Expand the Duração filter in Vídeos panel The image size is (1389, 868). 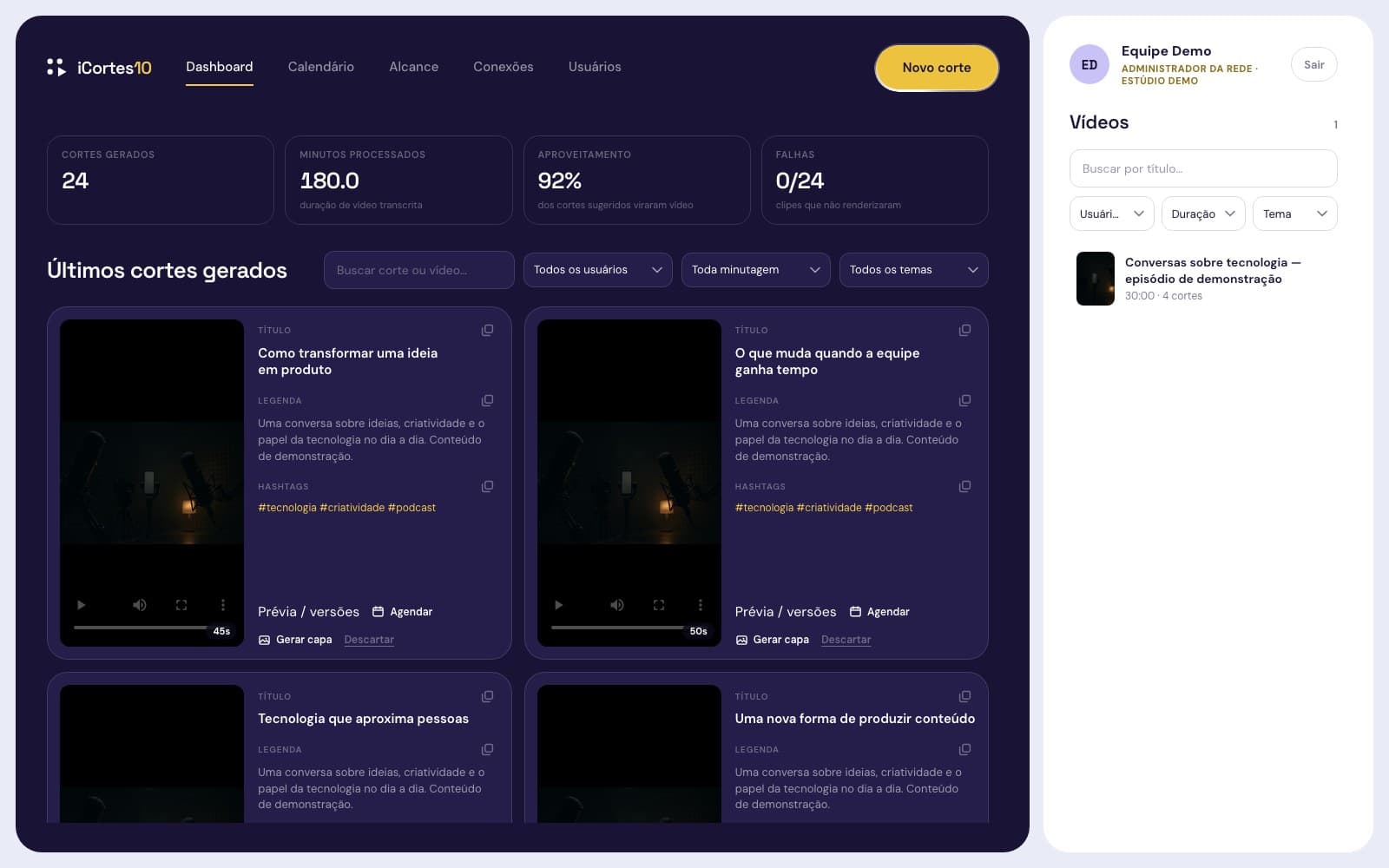1203,214
